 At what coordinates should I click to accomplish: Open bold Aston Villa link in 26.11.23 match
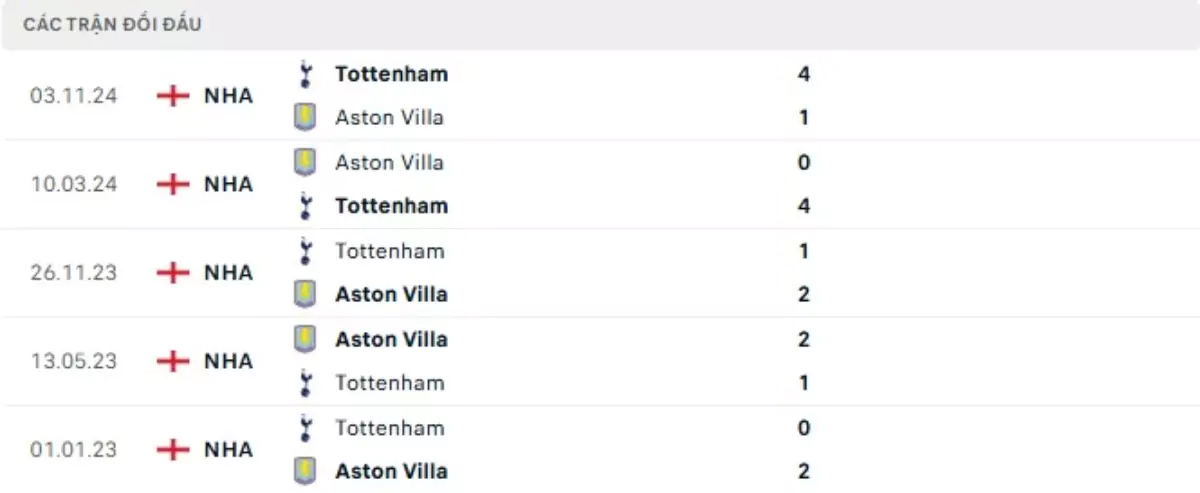(391, 294)
